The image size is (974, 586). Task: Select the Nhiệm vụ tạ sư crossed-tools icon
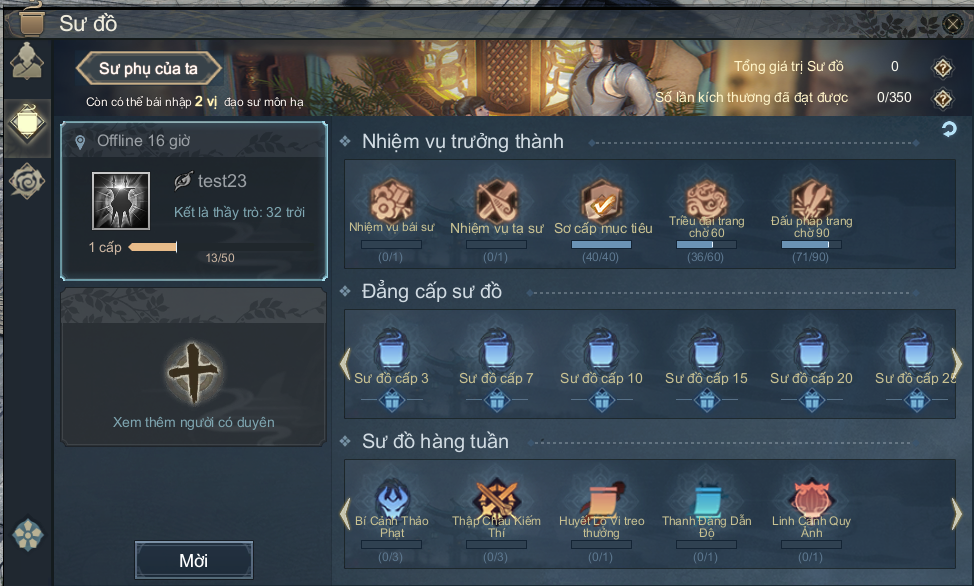(x=496, y=201)
